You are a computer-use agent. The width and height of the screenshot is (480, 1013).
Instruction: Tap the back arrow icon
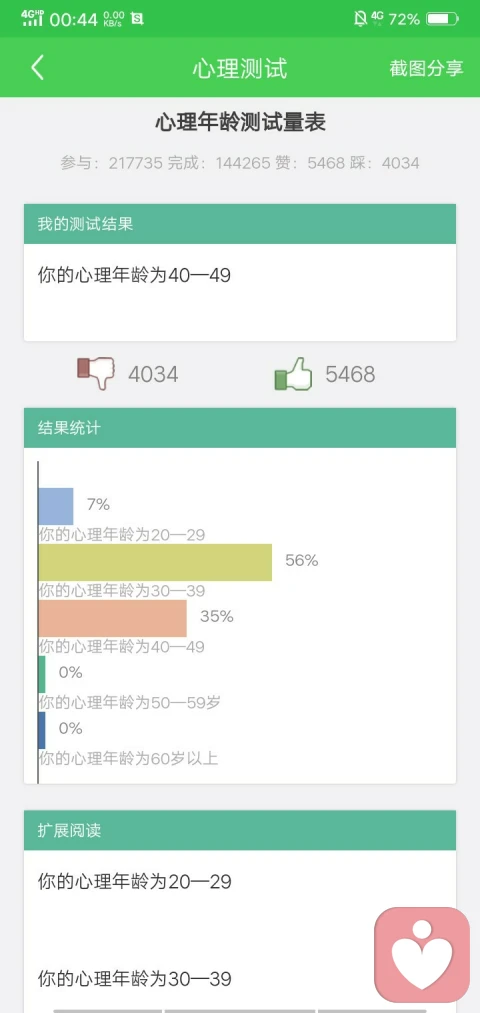(37, 68)
